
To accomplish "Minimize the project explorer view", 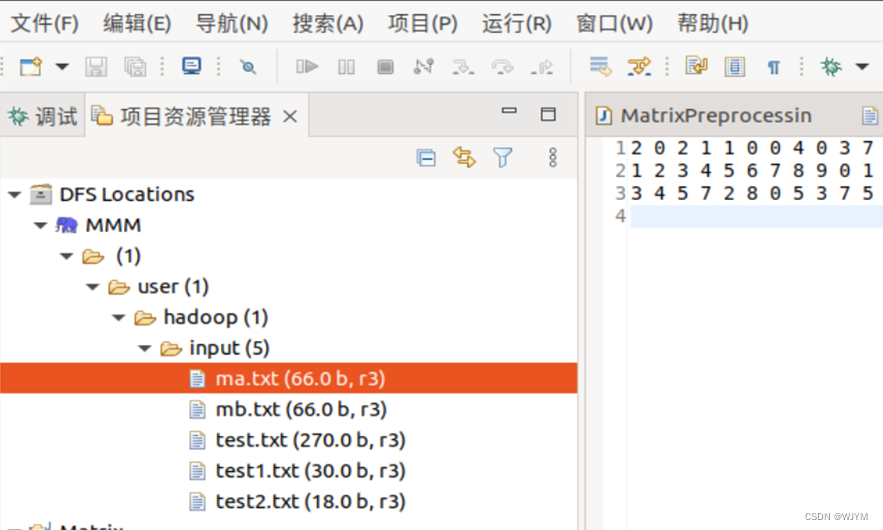I will pyautogui.click(x=509, y=111).
